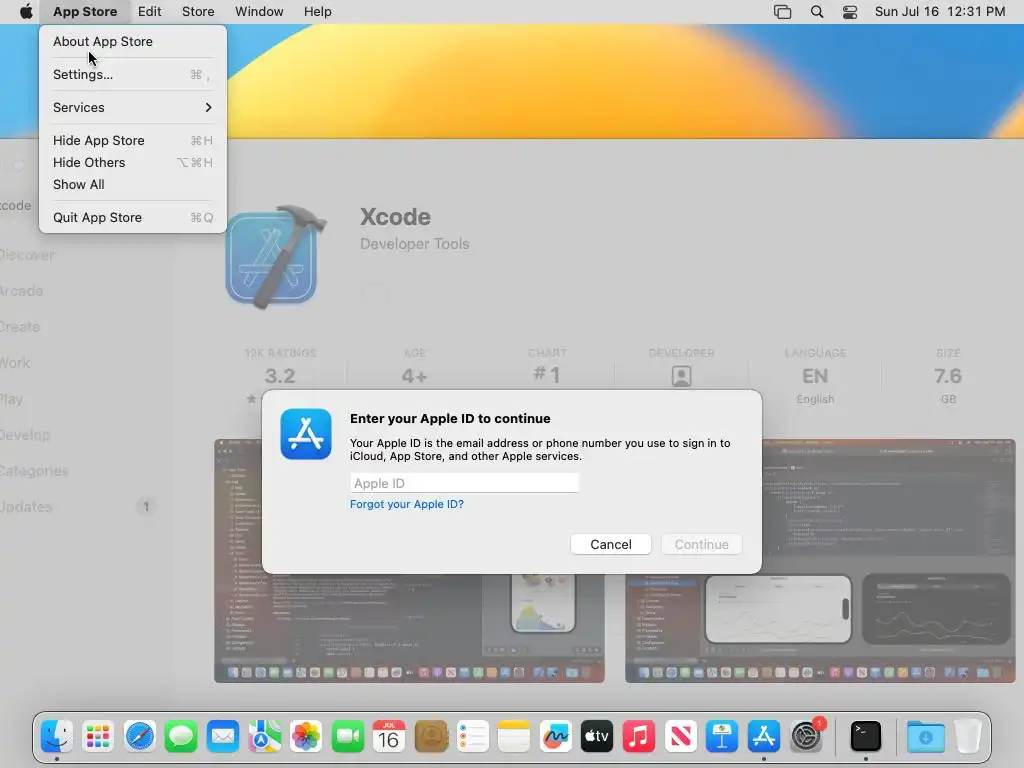Image resolution: width=1024 pixels, height=768 pixels.
Task: Select Develop in the sidebar
Action: (25, 434)
